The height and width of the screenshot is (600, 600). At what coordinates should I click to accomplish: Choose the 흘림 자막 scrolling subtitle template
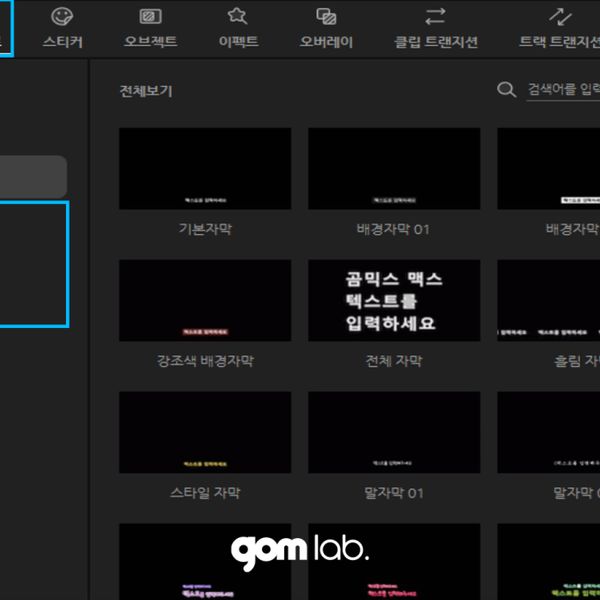click(548, 301)
